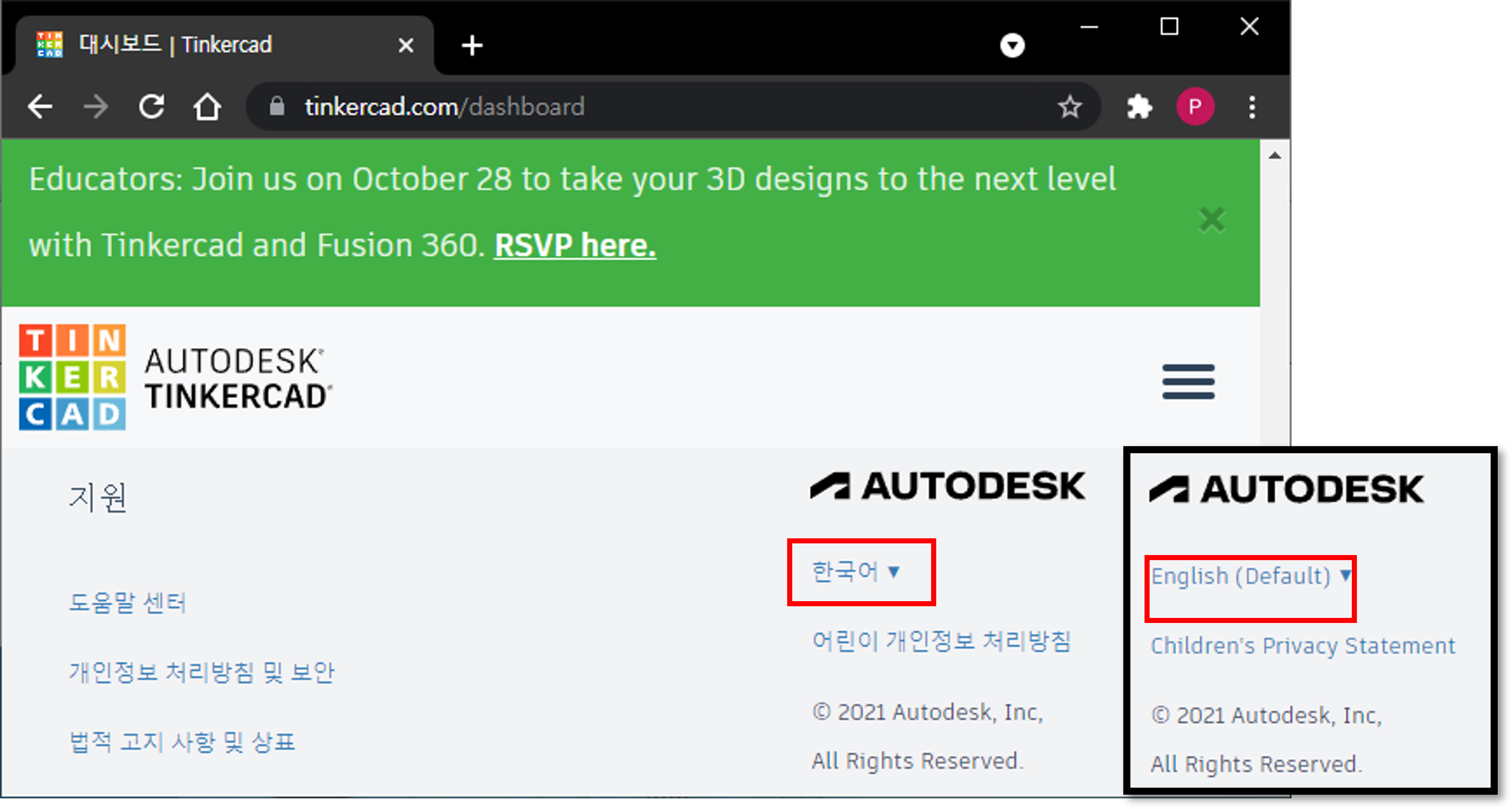The width and height of the screenshot is (1512, 809).
Task: Open the 도움말 센터 link
Action: pyautogui.click(x=127, y=603)
